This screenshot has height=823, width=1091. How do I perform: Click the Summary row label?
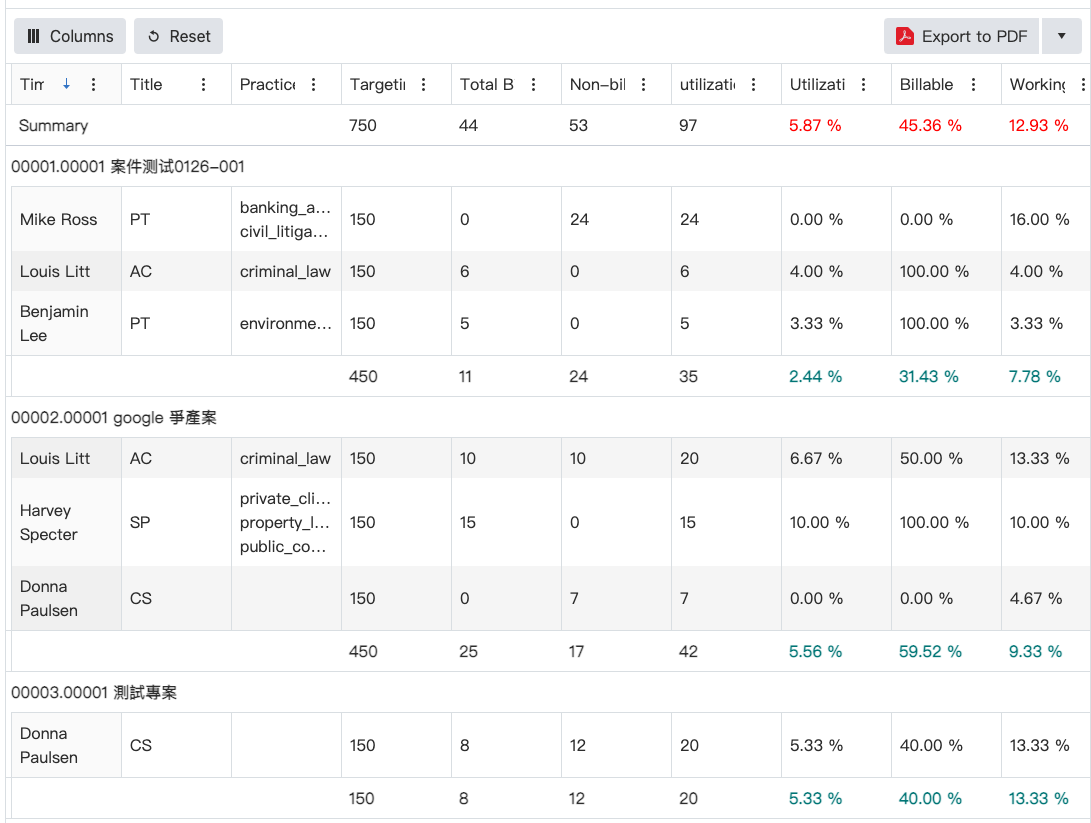tap(54, 126)
